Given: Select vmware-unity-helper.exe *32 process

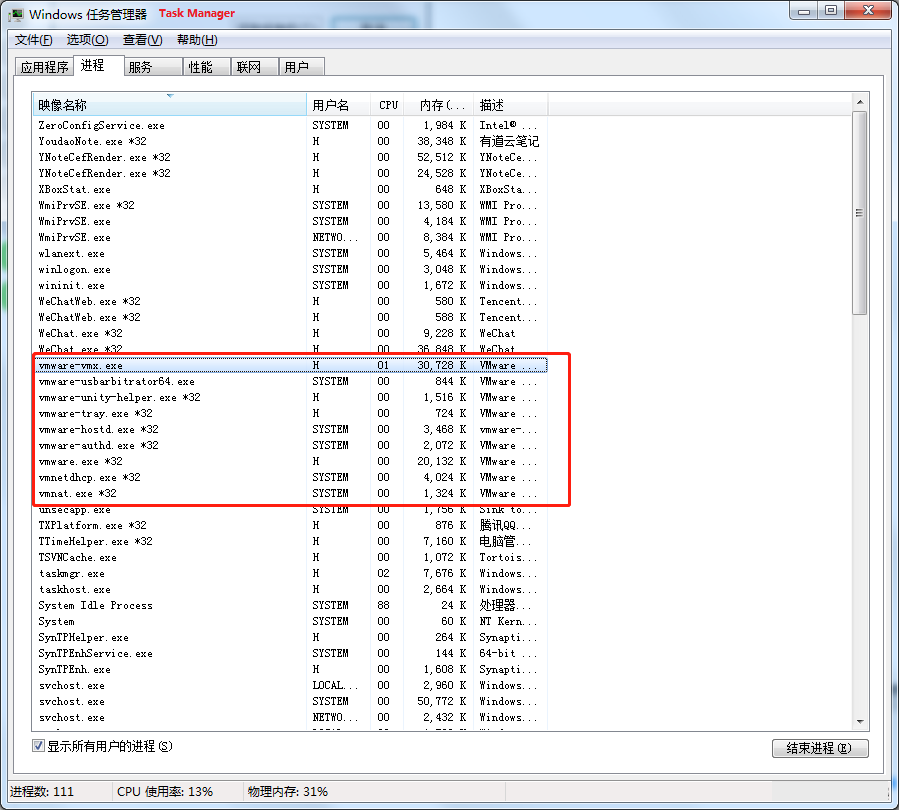Looking at the screenshot, I should tap(290, 397).
